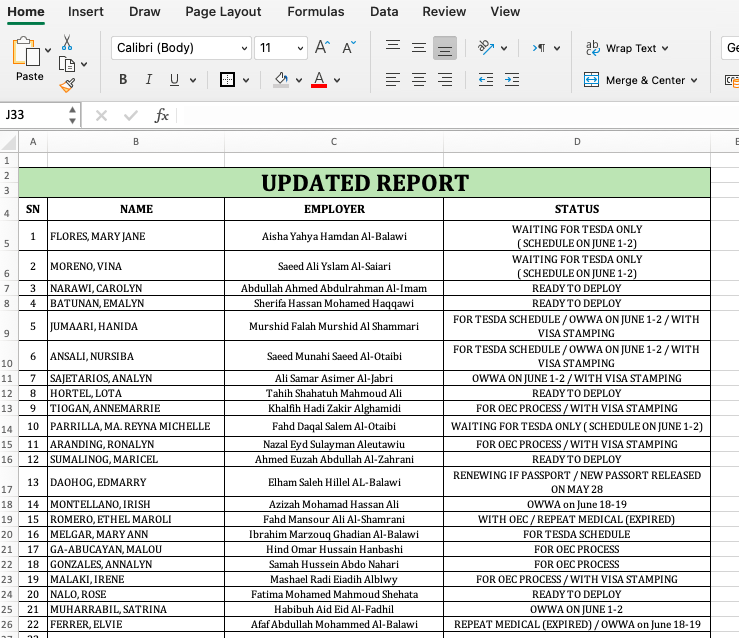The height and width of the screenshot is (638, 739).
Task: Click the formula bar confirm checkmark
Action: [131, 115]
